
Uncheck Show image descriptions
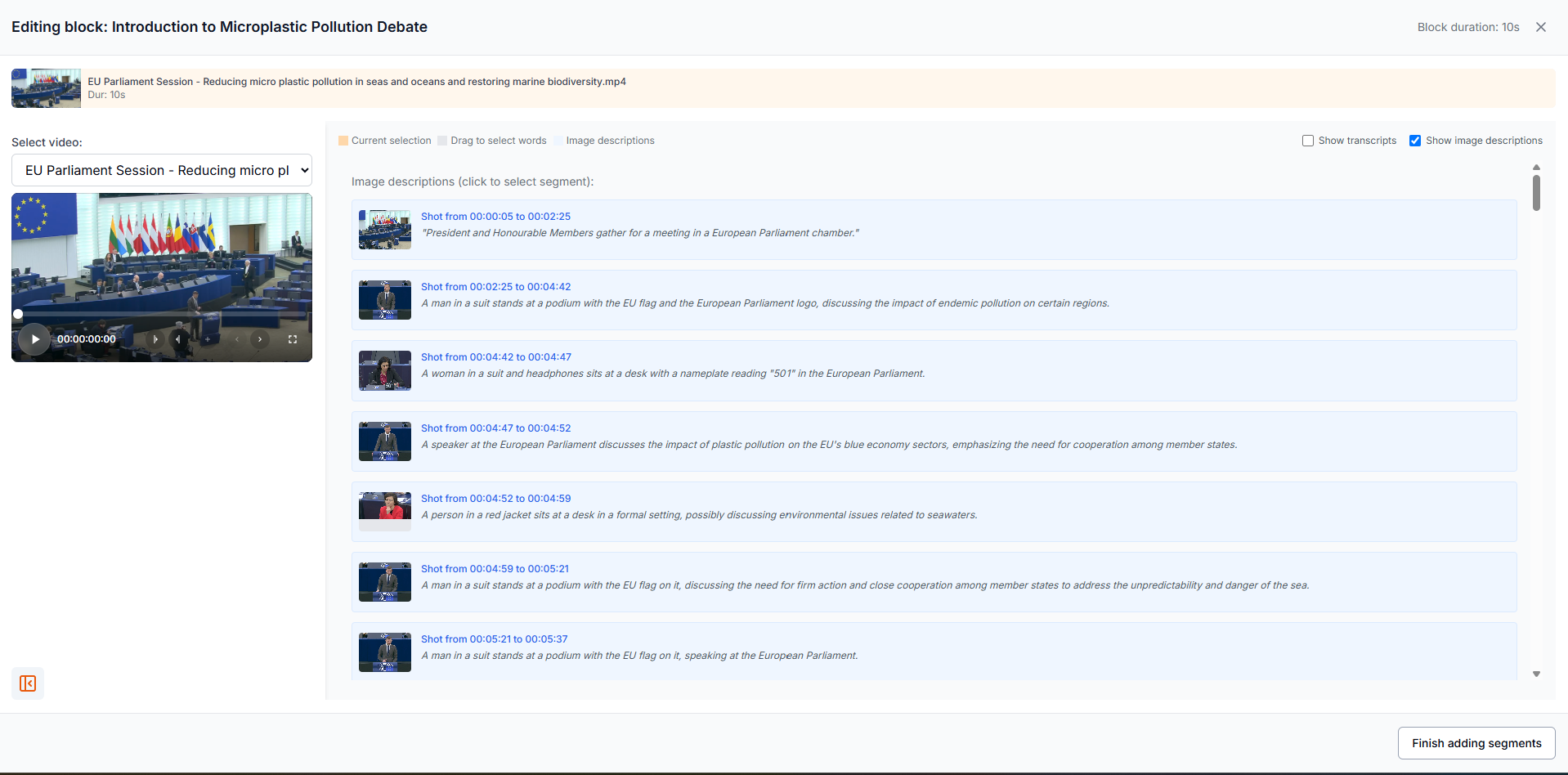click(x=1415, y=141)
